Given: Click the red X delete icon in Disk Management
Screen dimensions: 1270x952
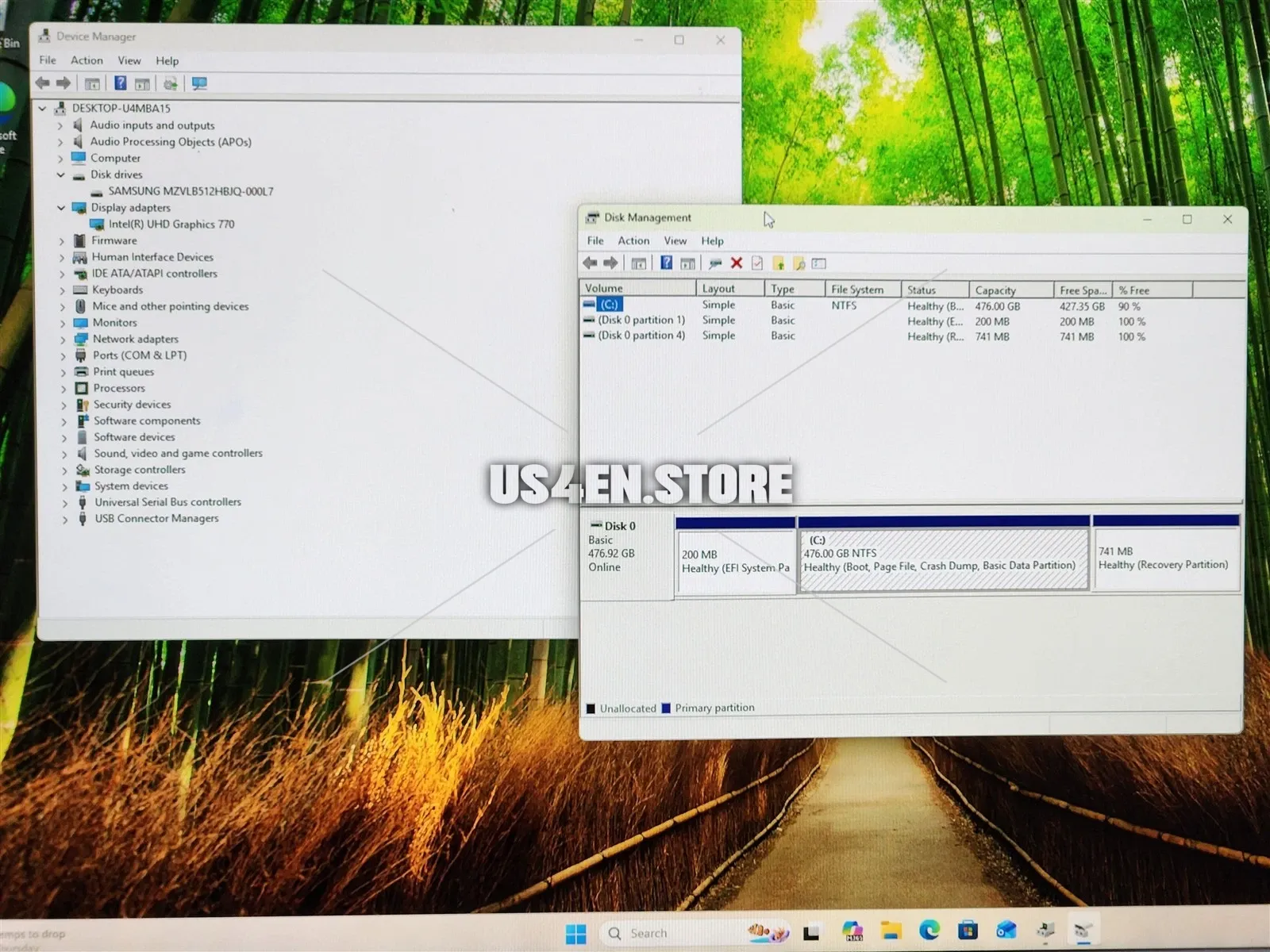Looking at the screenshot, I should coord(736,263).
